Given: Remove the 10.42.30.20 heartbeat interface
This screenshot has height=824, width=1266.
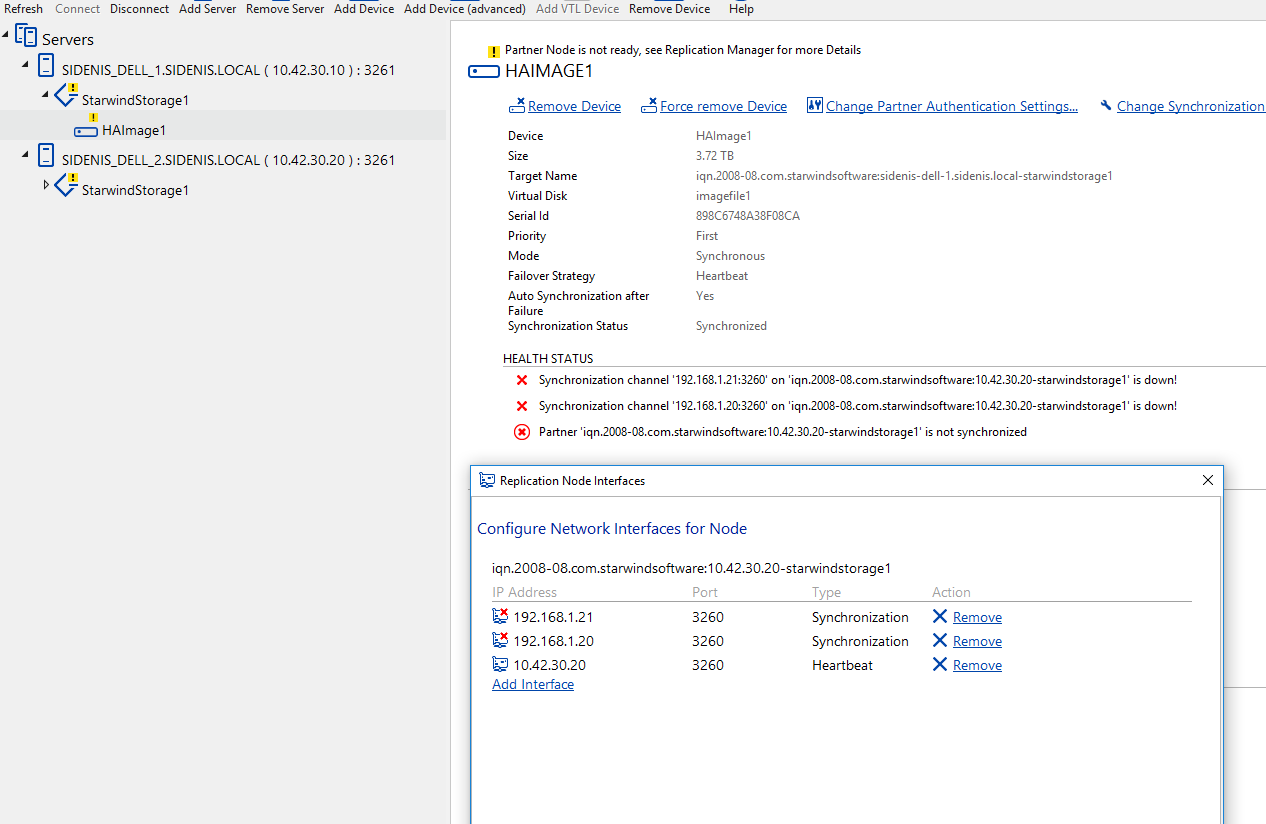Looking at the screenshot, I should (977, 665).
